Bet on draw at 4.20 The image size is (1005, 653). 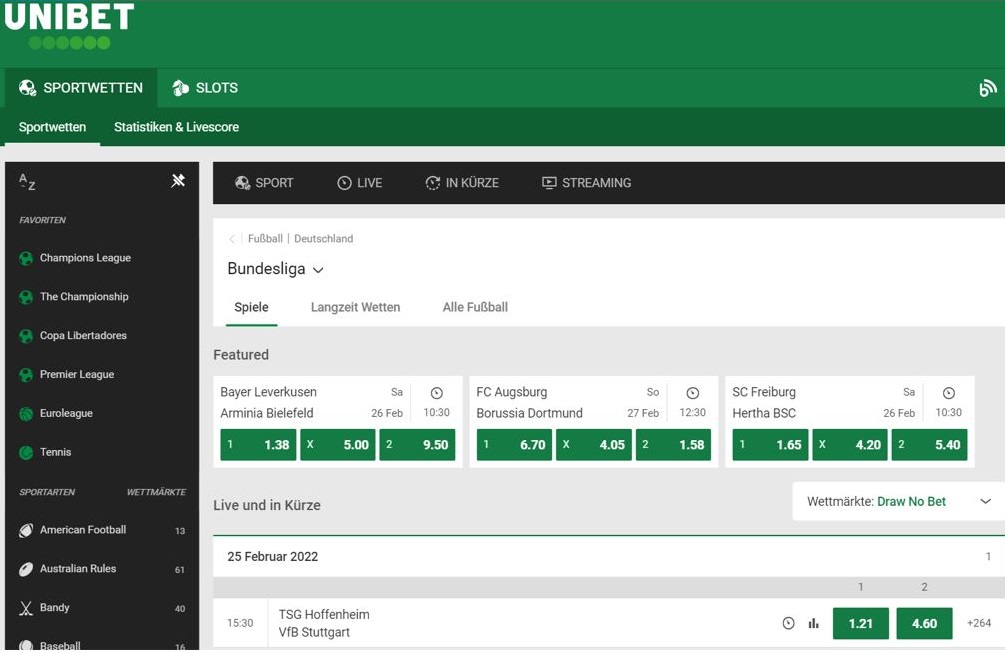coord(851,445)
